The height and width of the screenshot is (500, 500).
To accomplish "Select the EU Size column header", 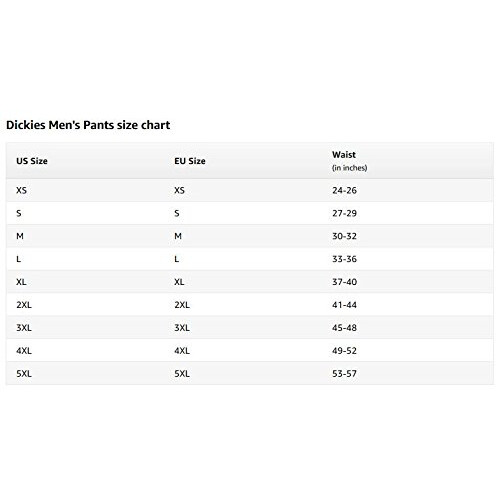I will click(190, 161).
